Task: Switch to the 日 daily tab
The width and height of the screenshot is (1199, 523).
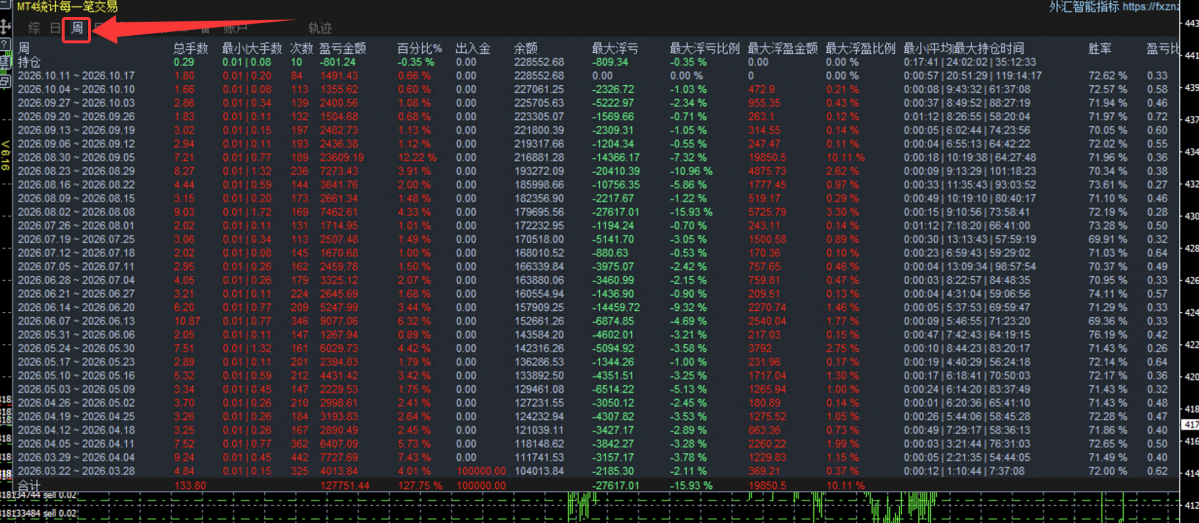Action: pyautogui.click(x=55, y=30)
